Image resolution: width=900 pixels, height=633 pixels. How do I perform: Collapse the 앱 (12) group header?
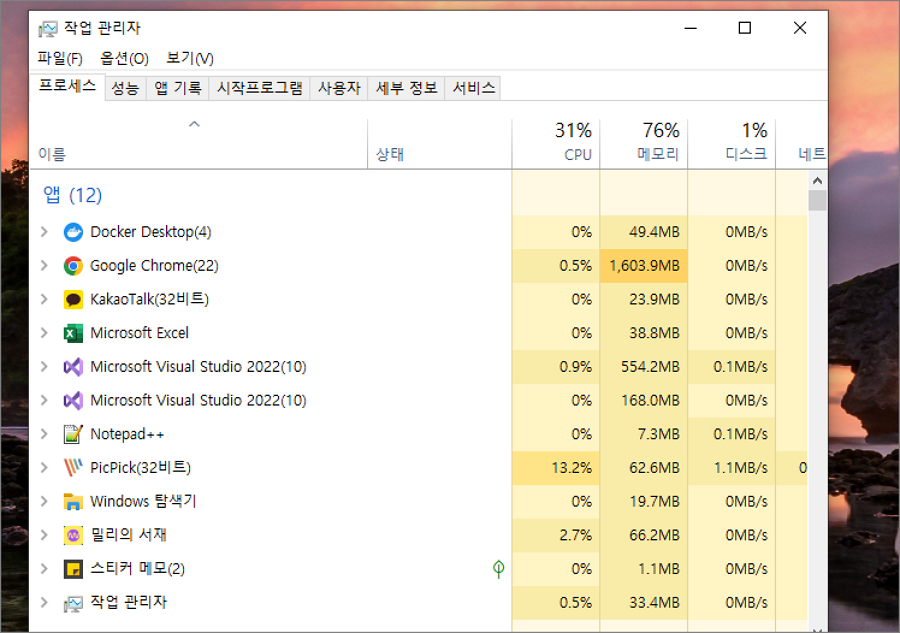(72, 195)
